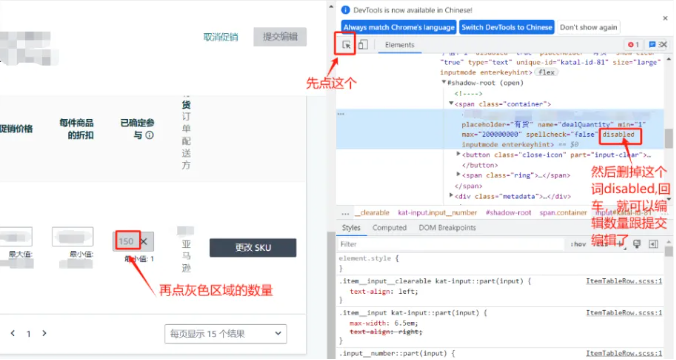Click the struck-through text-align: right property
Screen dimensions: 676x360
pyautogui.click(x=386, y=332)
